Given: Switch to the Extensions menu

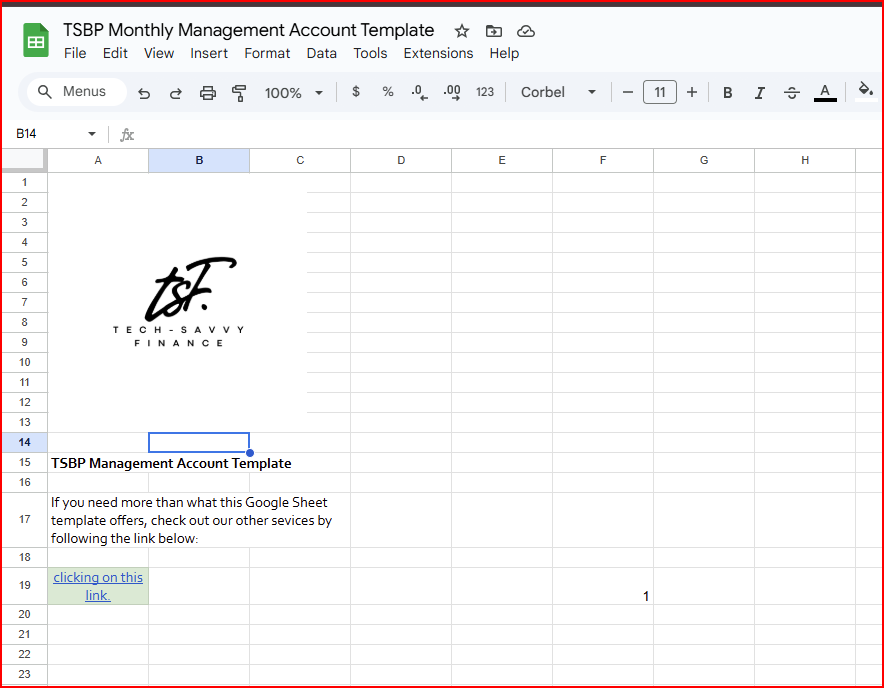Looking at the screenshot, I should click(x=438, y=53).
